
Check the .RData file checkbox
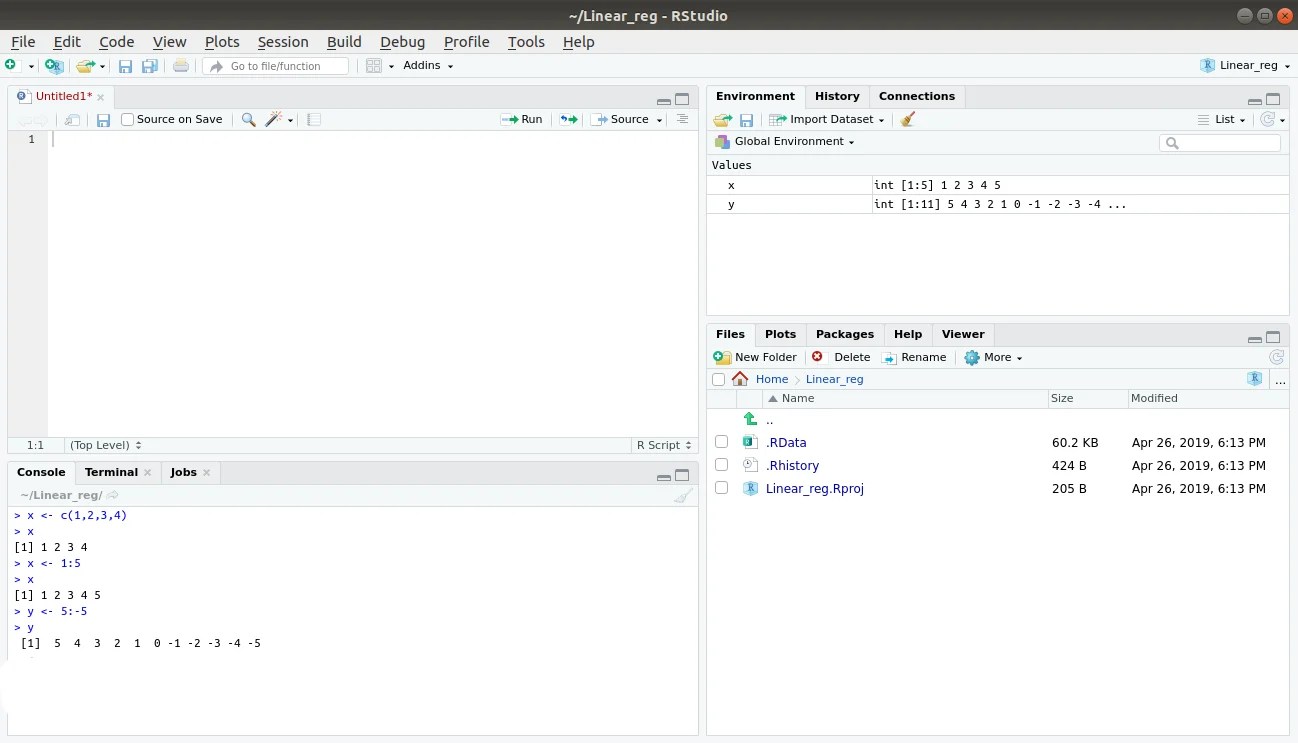721,442
